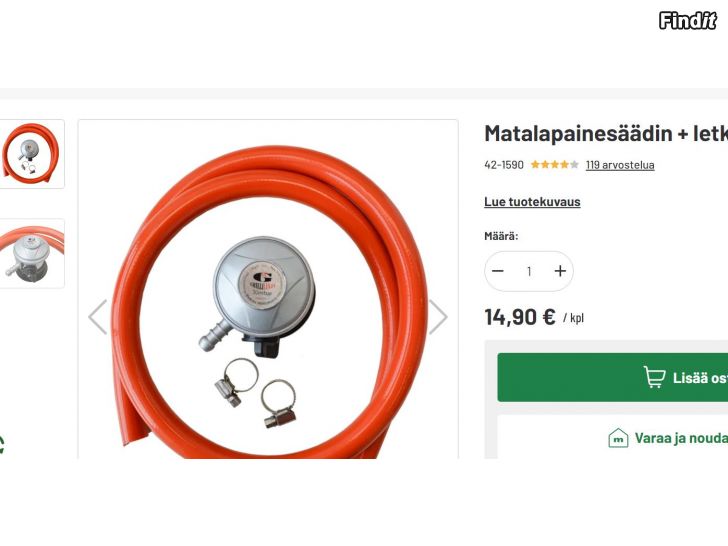728x546 pixels.
Task: Click the star rating icons
Action: [554, 164]
